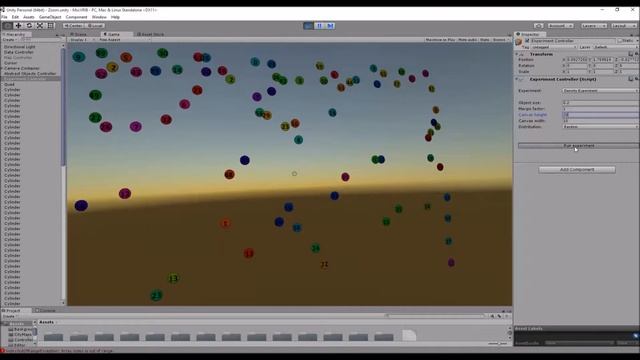The image size is (640, 360).
Task: Switch to the Console tab
Action: [x=46, y=310]
